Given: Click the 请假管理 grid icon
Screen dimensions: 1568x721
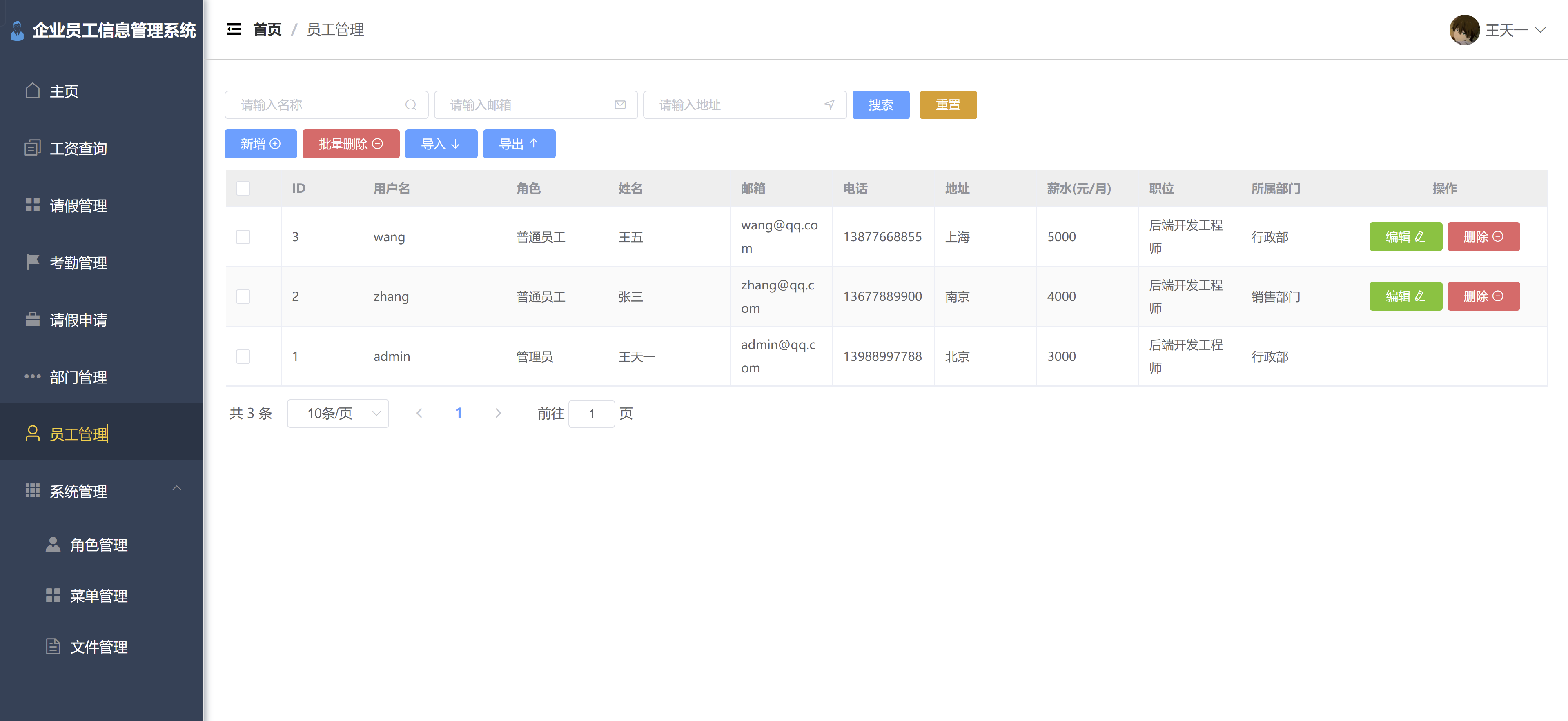Looking at the screenshot, I should [x=33, y=205].
